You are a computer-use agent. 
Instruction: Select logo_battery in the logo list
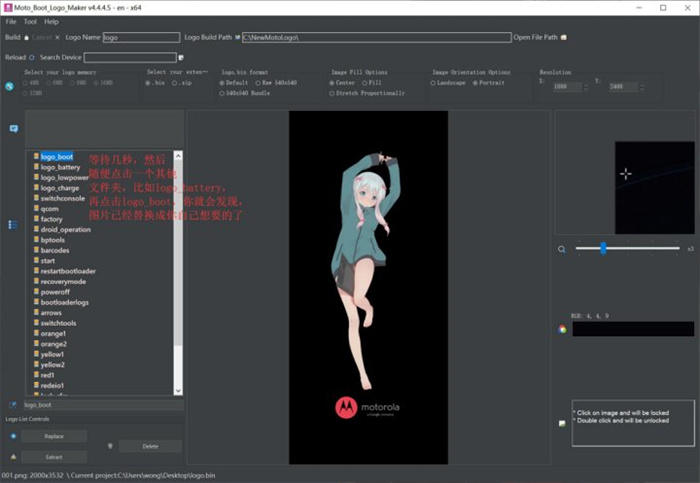point(60,167)
